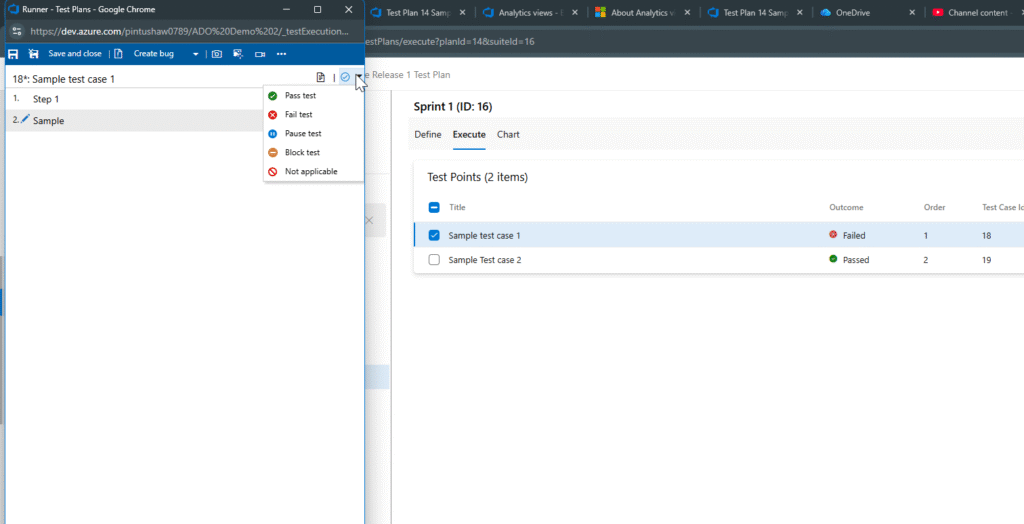Expand the Create bug dropdown arrow
This screenshot has width=1024, height=524.
(x=195, y=54)
